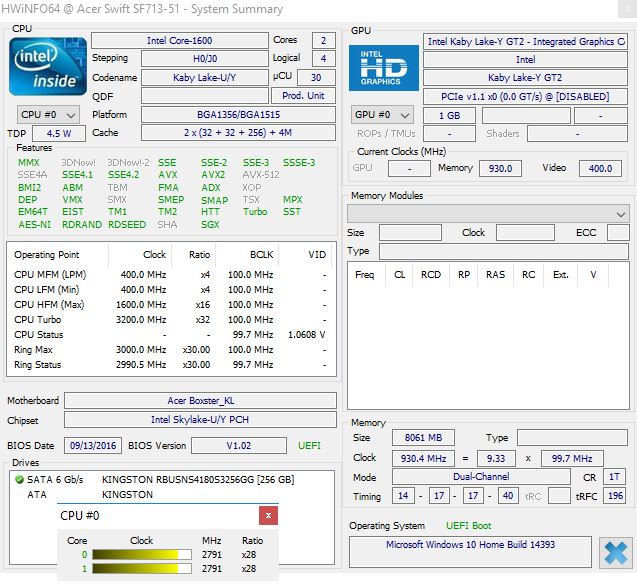Click the RDSEED feature label
The image size is (637, 588).
click(x=127, y=224)
